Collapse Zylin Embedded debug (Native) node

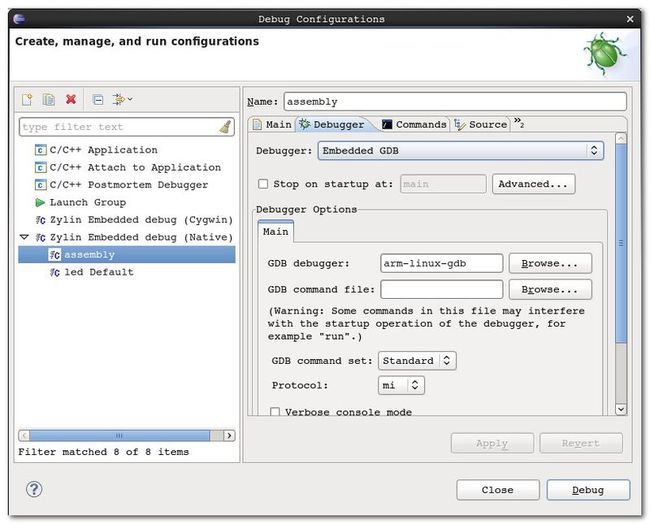24,237
